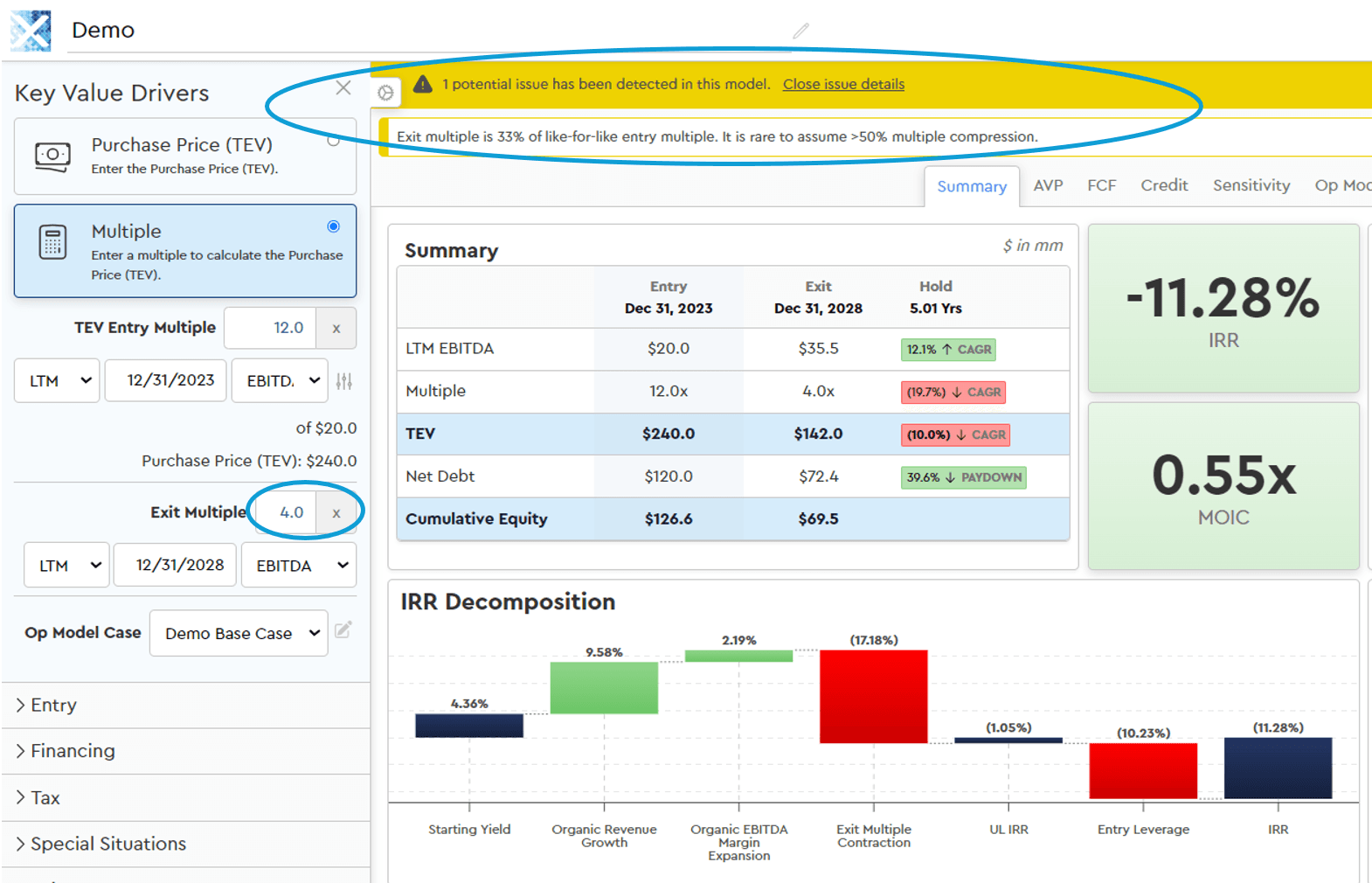This screenshot has height=883, width=1372.
Task: Close the Key Value Drivers panel
Action: click(x=343, y=87)
